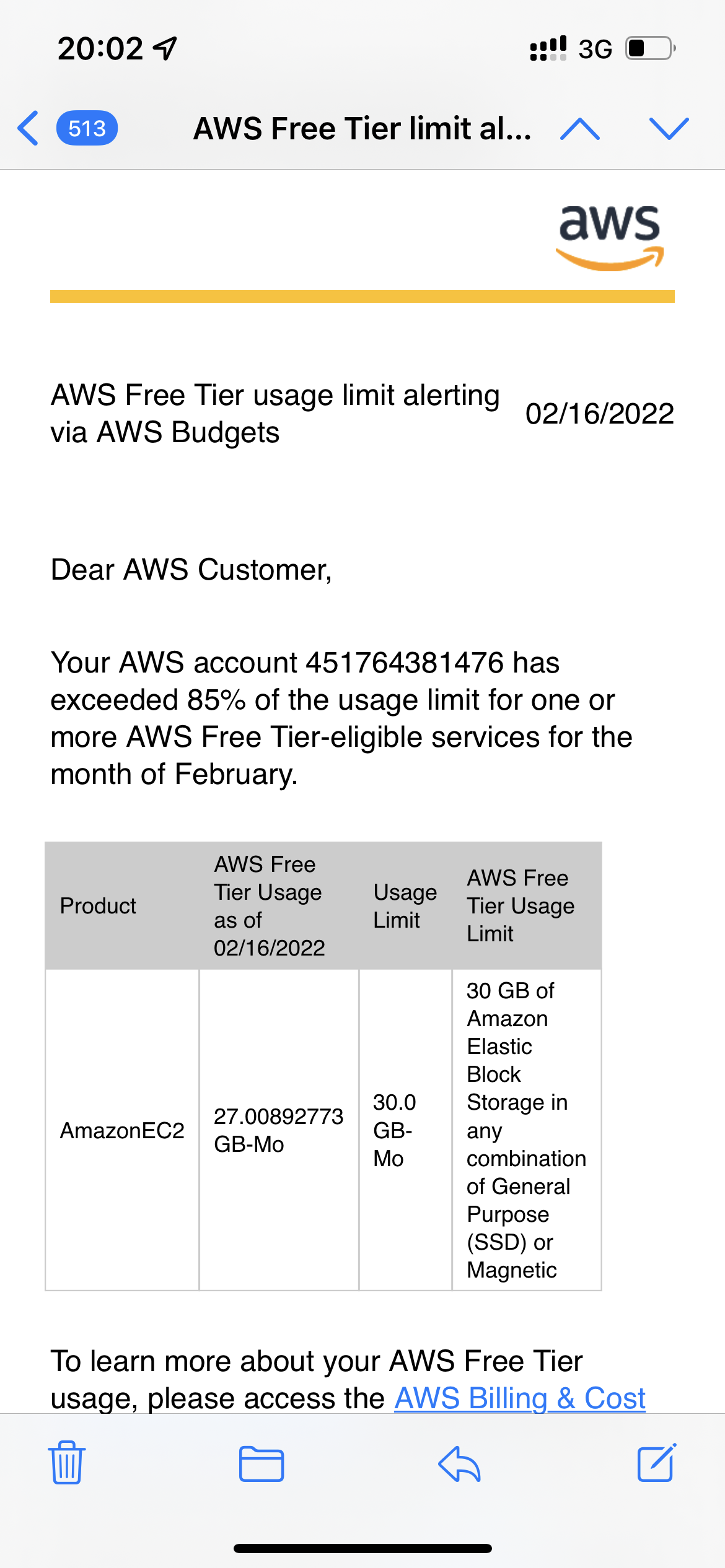Tap the 30.0 GB-Mo usage limit cell
Image resolution: width=725 pixels, height=1568 pixels.
click(395, 1130)
